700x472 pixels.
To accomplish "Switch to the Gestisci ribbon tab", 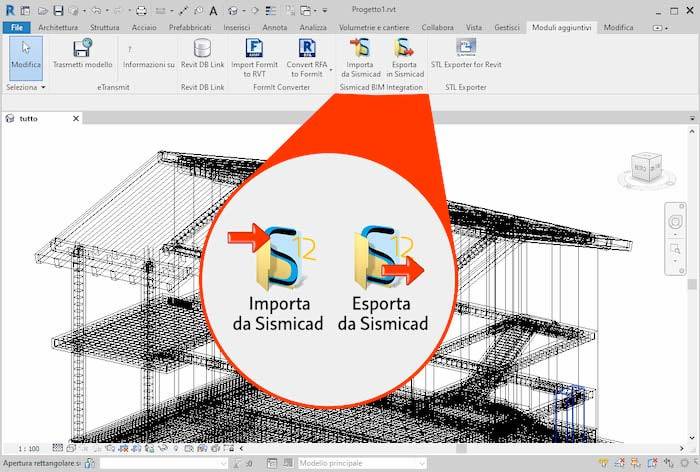I will [x=507, y=28].
